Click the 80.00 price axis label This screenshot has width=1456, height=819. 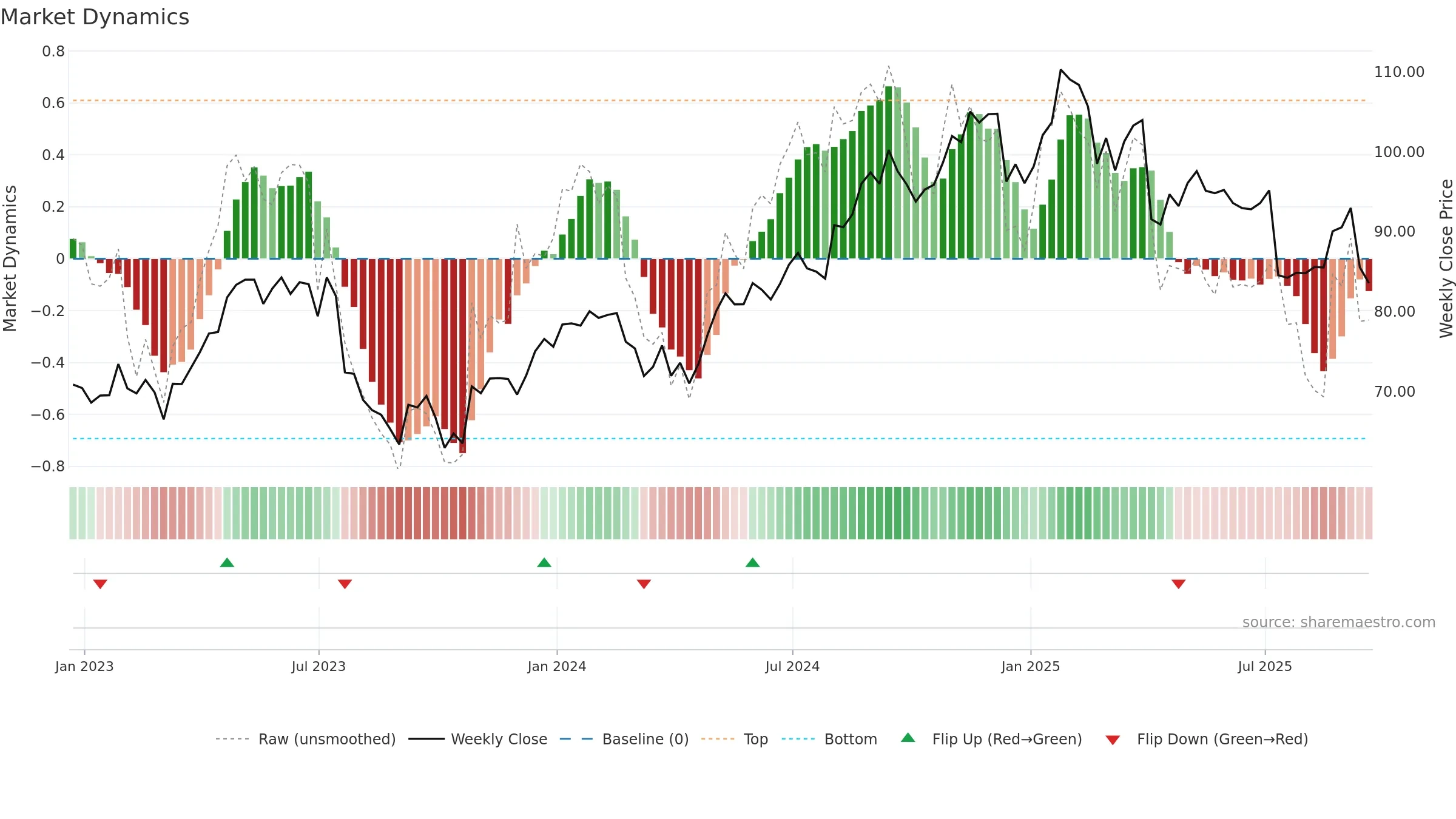(x=1394, y=311)
